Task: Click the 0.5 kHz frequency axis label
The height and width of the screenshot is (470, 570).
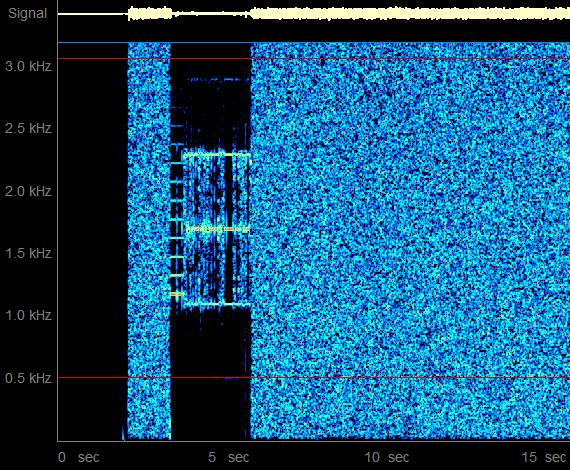Action: [28, 378]
